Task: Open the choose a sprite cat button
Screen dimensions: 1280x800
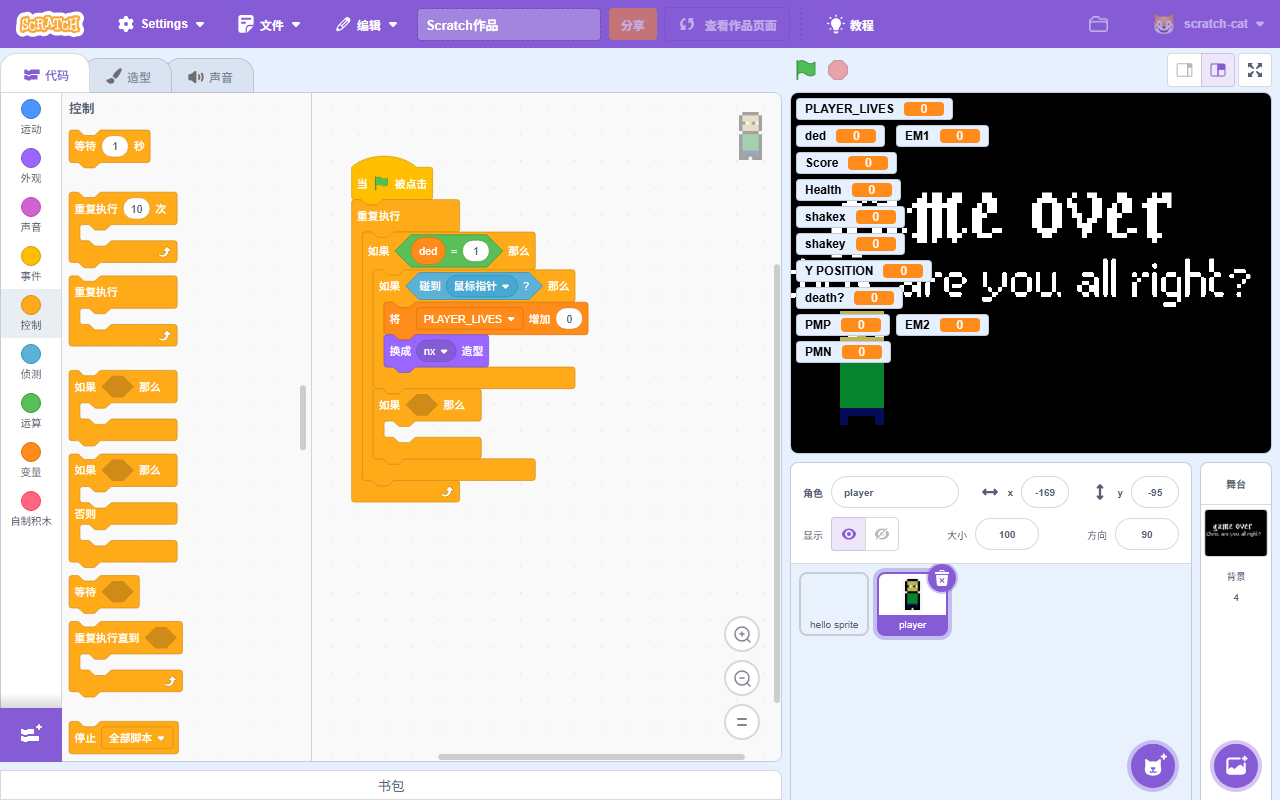Action: point(1153,766)
